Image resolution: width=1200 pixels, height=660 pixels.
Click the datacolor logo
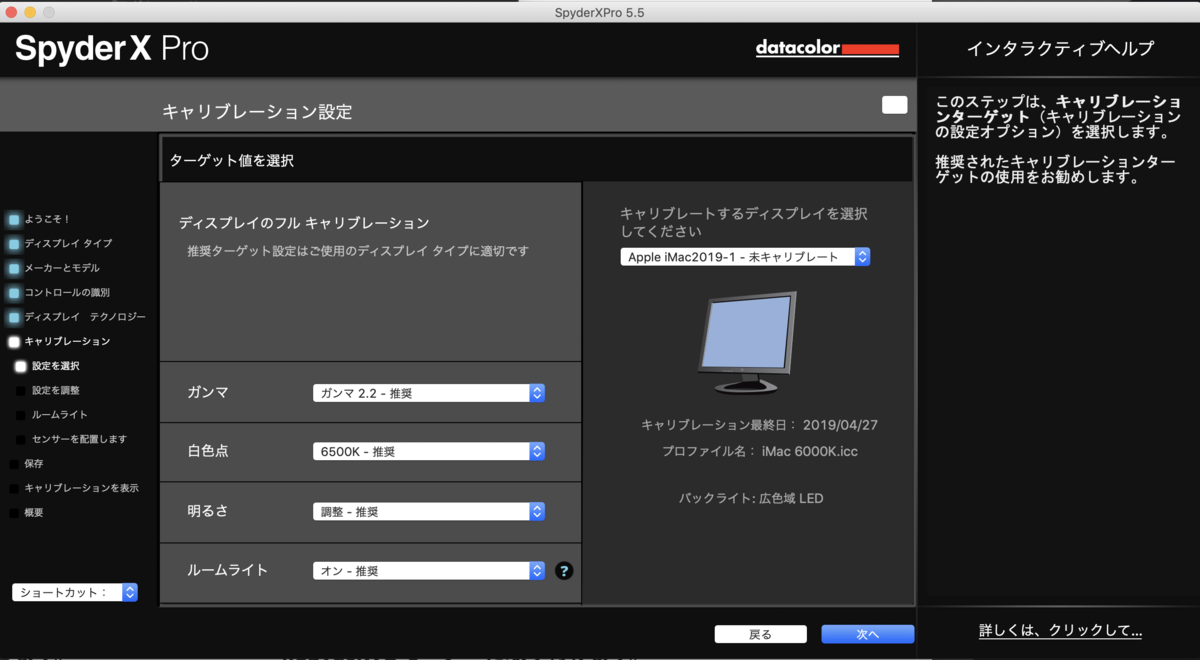tap(827, 47)
